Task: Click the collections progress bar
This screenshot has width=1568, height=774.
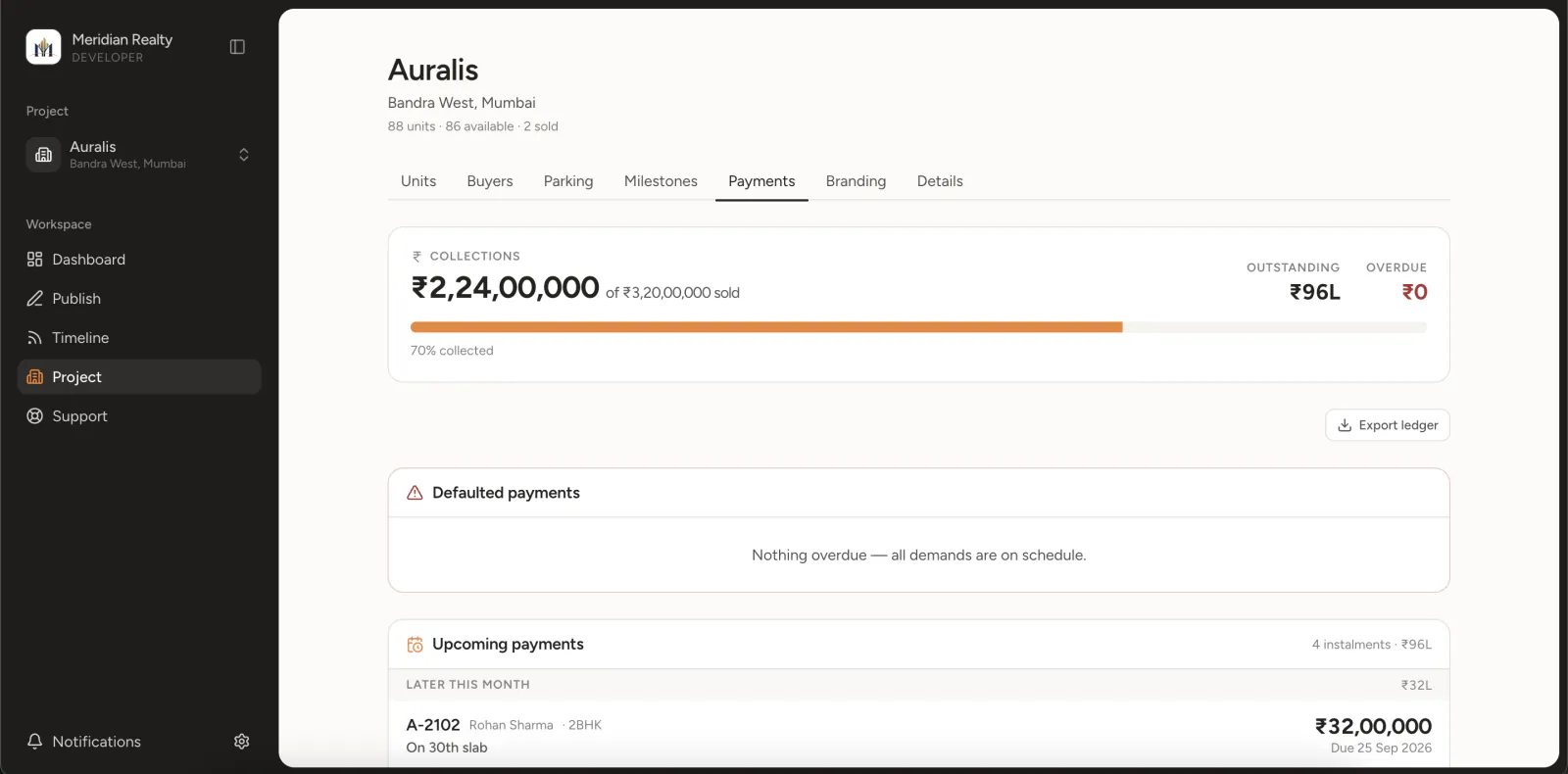Action: [x=918, y=327]
